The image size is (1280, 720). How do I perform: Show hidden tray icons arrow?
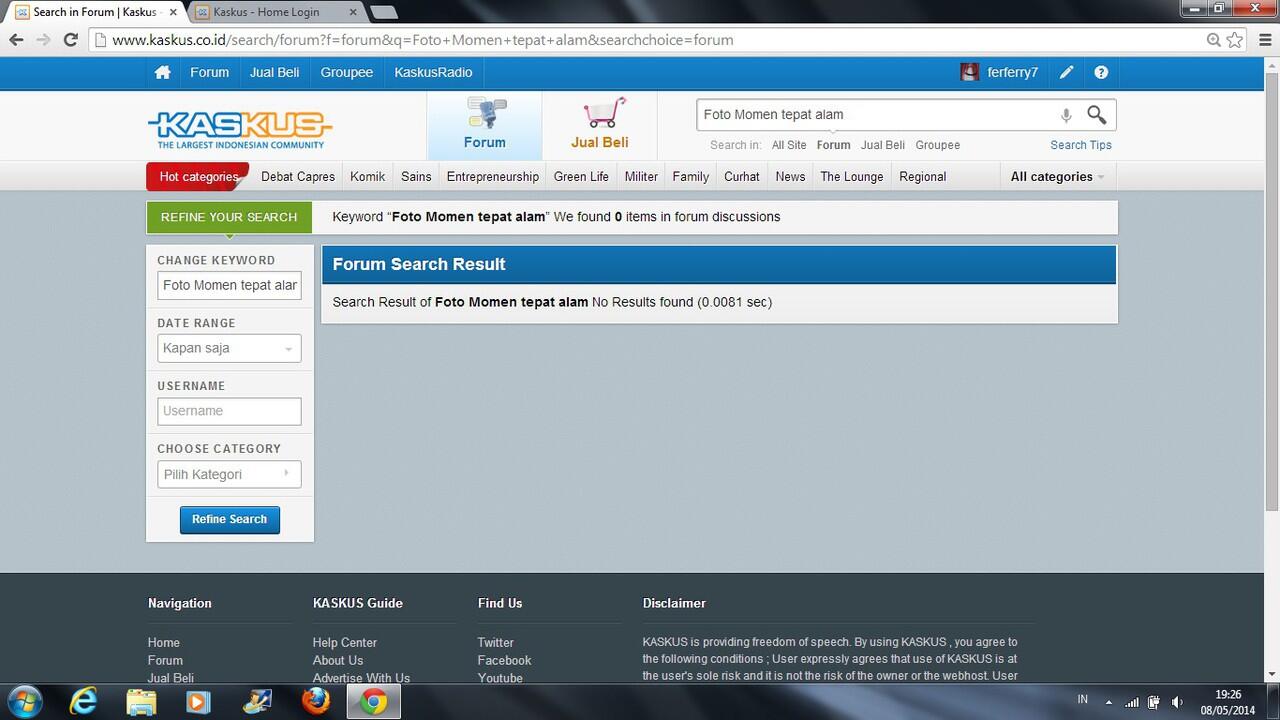click(1108, 702)
